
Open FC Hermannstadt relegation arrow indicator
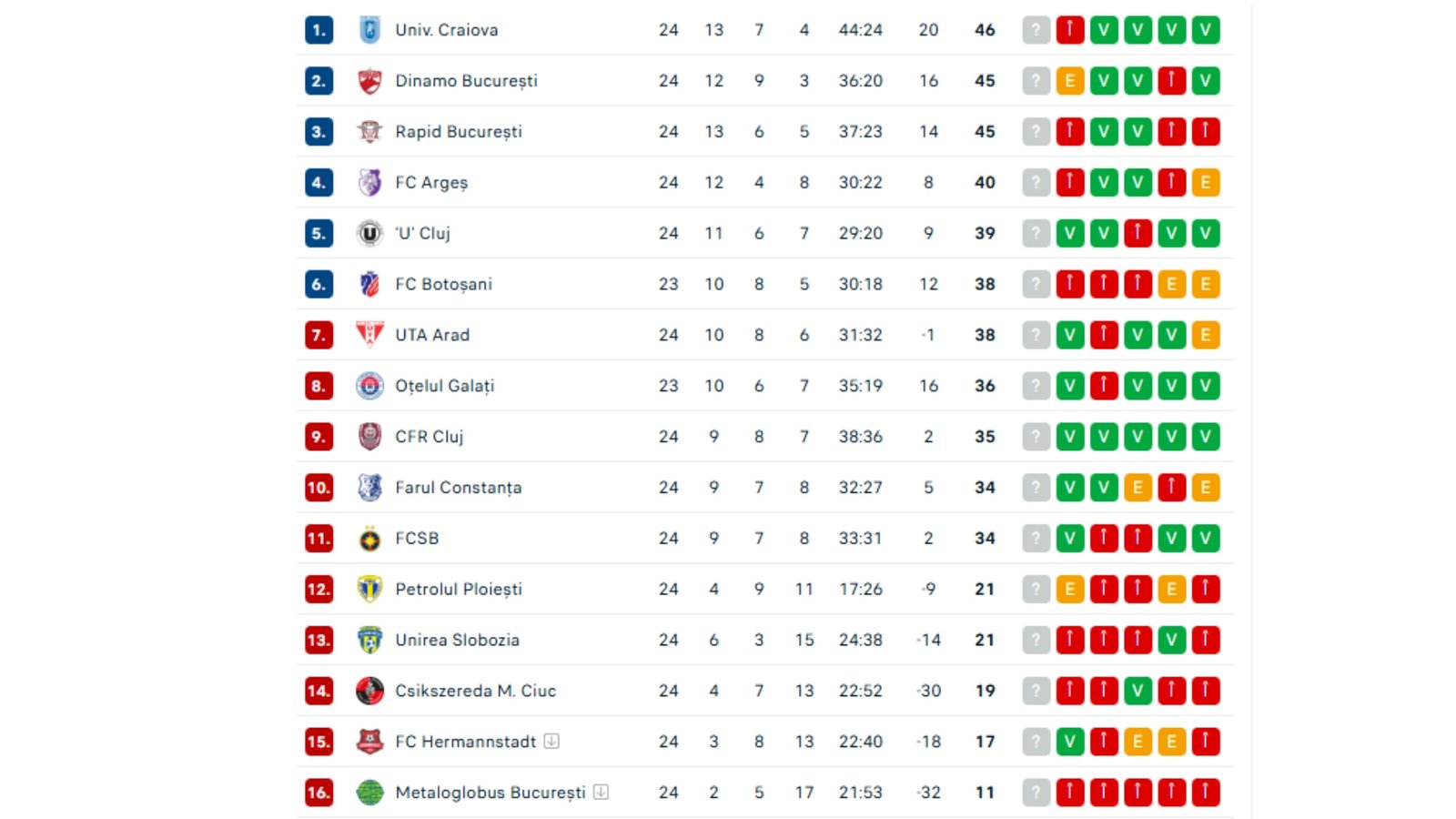[x=551, y=741]
